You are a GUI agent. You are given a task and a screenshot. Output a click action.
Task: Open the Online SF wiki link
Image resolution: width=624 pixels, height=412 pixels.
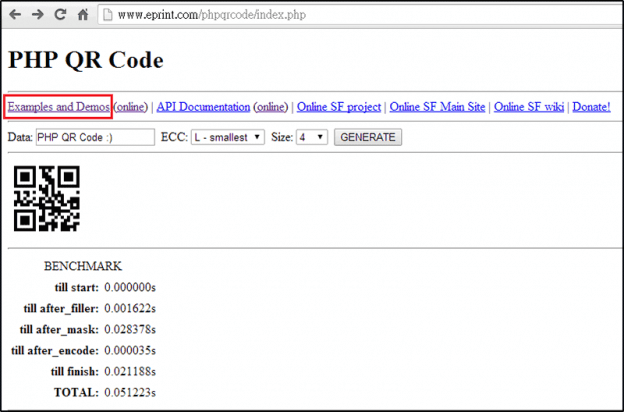click(x=529, y=106)
